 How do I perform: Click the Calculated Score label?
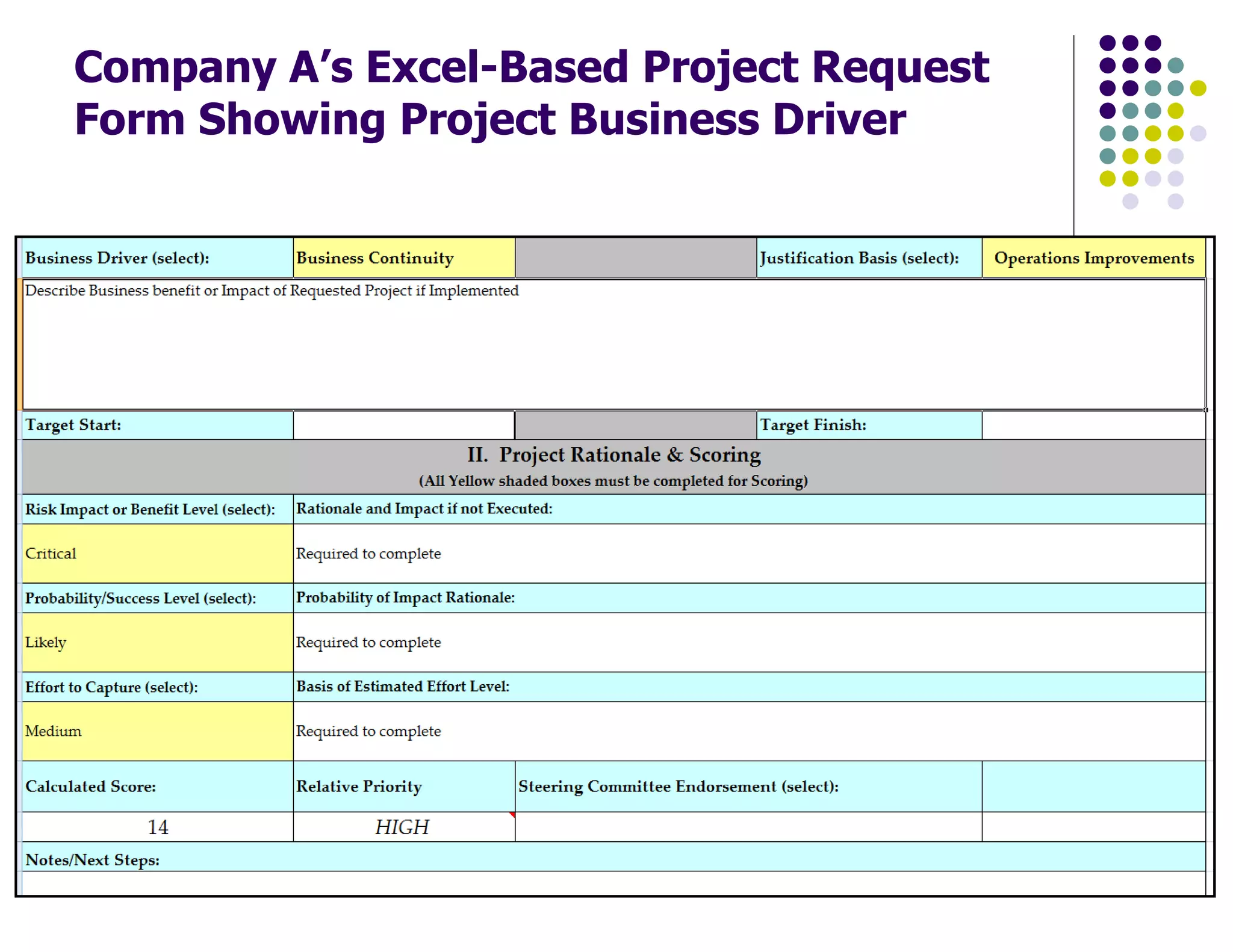(x=90, y=787)
